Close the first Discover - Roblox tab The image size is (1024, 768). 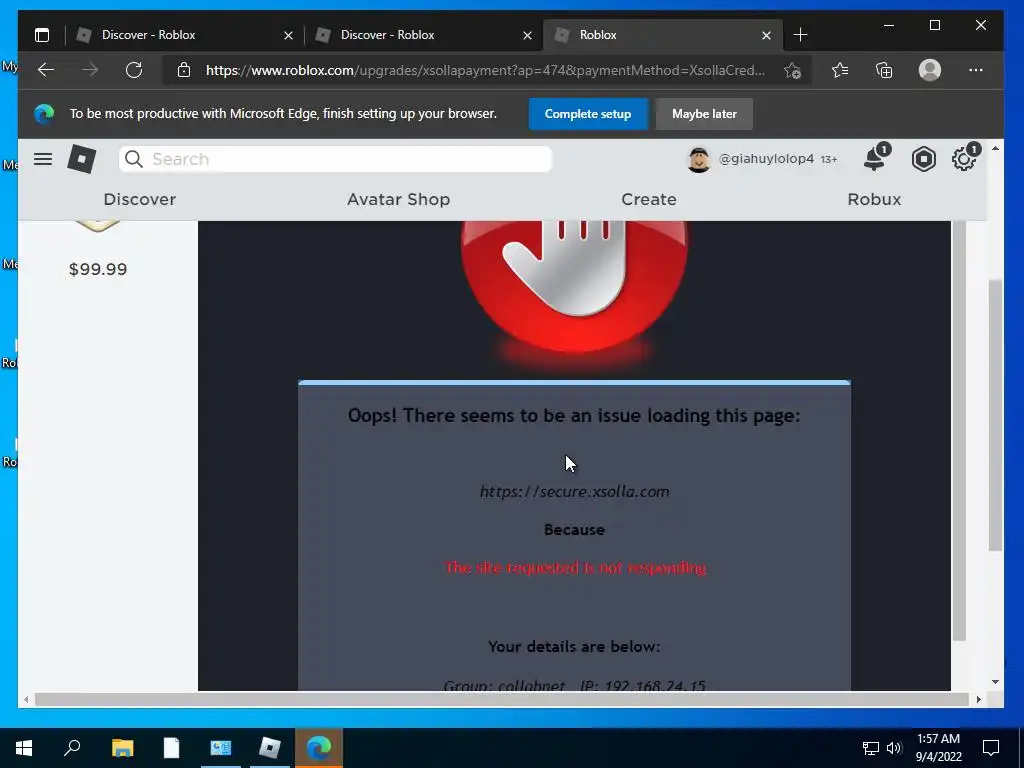[288, 35]
